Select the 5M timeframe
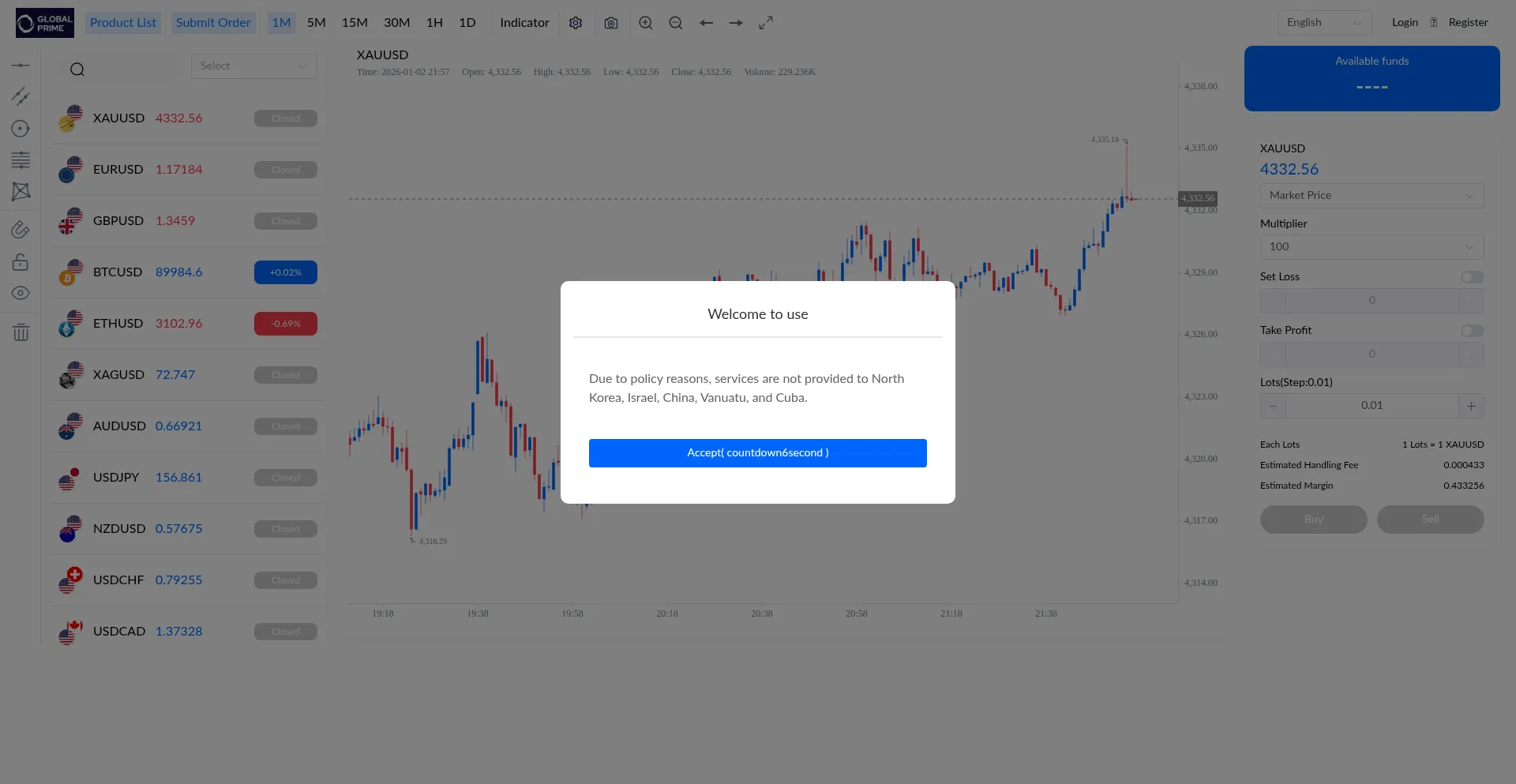The width and height of the screenshot is (1516, 784). click(x=317, y=23)
